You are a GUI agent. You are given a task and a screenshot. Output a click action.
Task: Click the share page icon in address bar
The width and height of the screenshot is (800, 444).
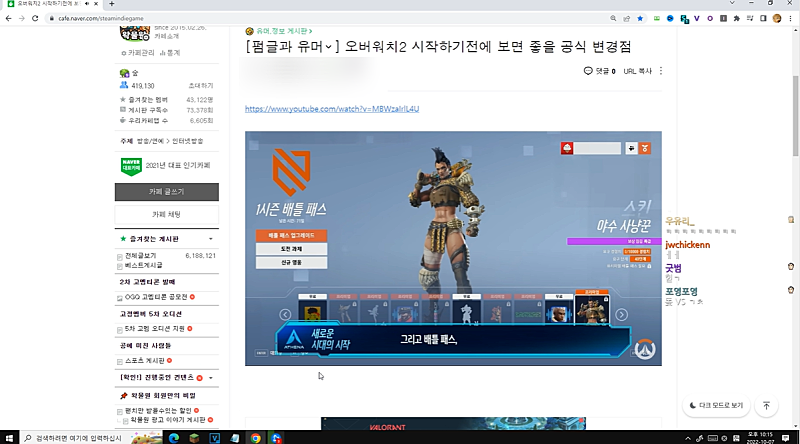point(627,18)
